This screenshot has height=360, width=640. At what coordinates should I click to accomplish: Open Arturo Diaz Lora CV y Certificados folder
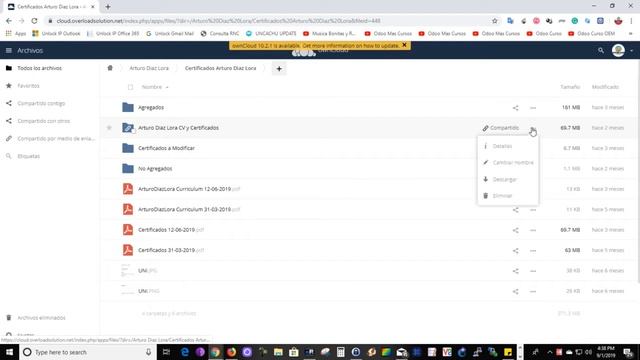[178, 128]
